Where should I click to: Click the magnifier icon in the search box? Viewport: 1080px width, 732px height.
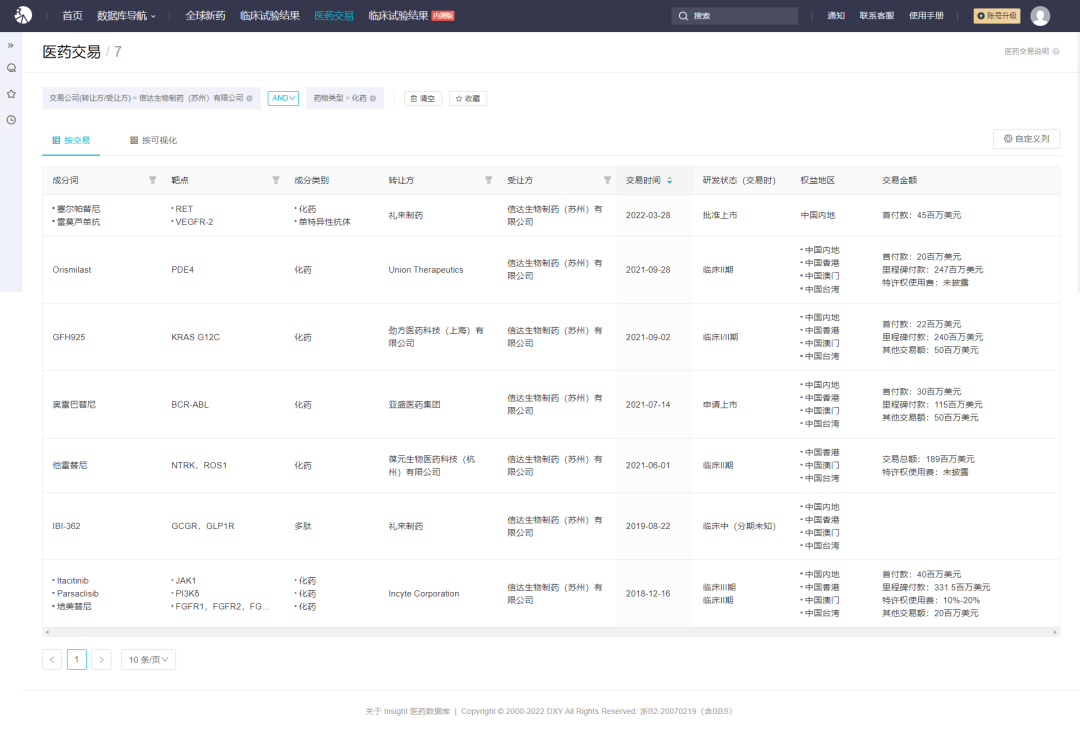683,16
